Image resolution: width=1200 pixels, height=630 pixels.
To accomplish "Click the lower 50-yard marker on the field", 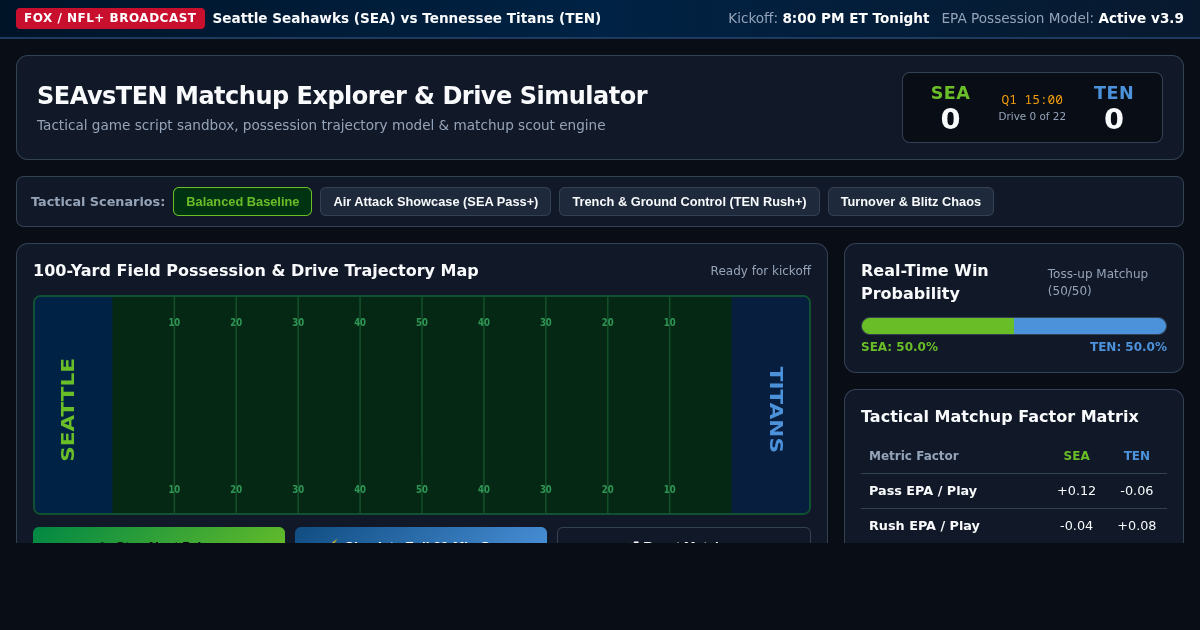I will 422,489.
